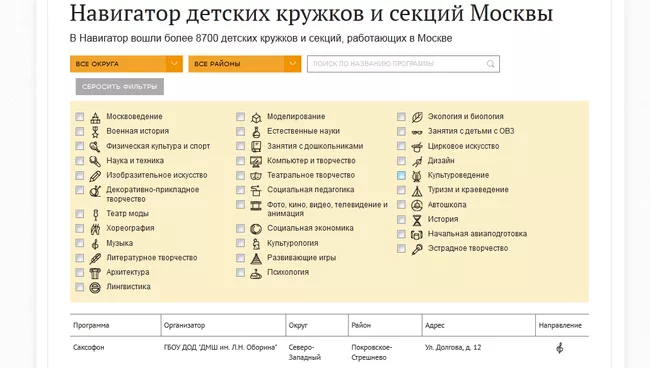Click Сбросить фильтры button
The image size is (650, 368).
120,87
